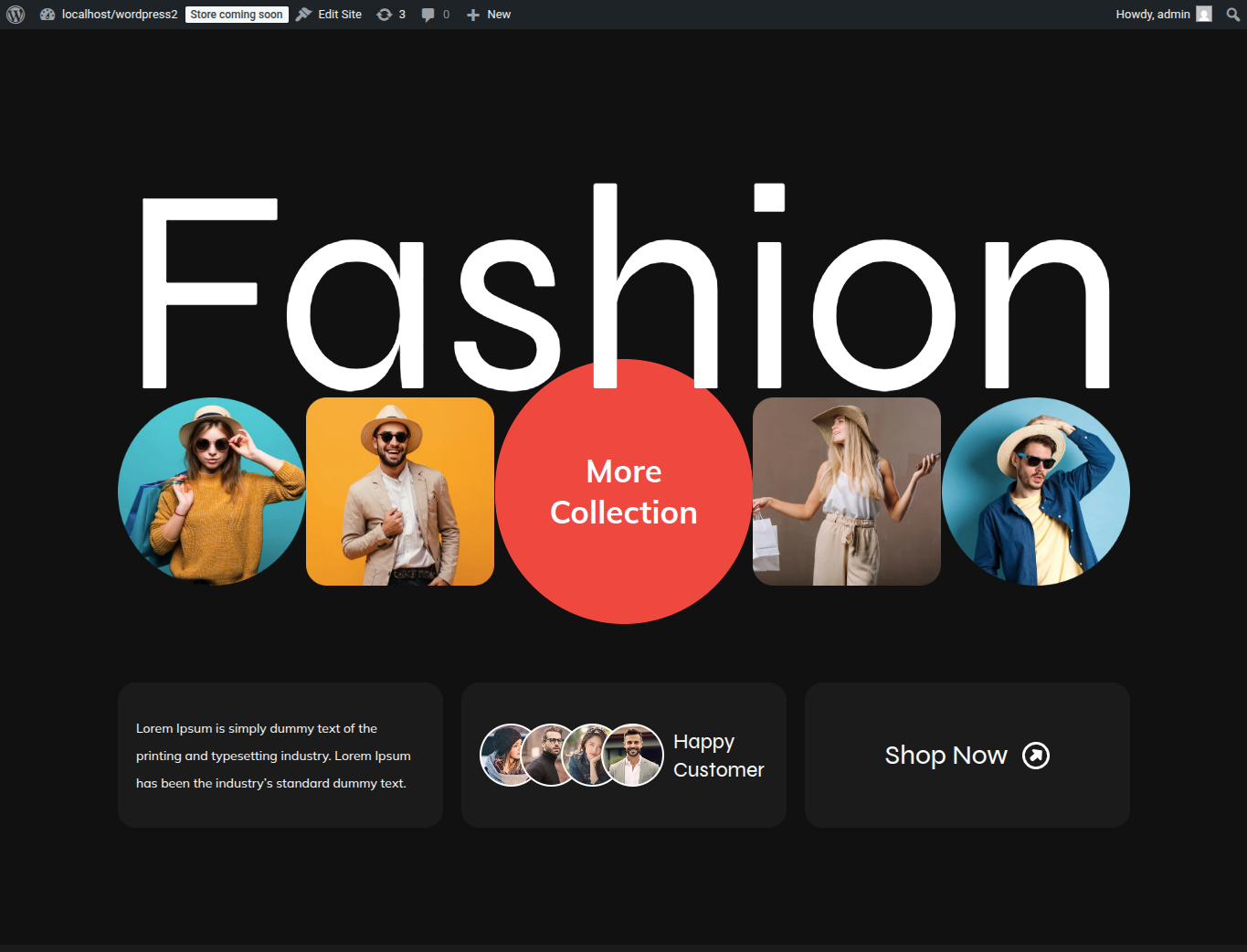Click the More Collection red circle button
1247x952 pixels.
pos(624,492)
